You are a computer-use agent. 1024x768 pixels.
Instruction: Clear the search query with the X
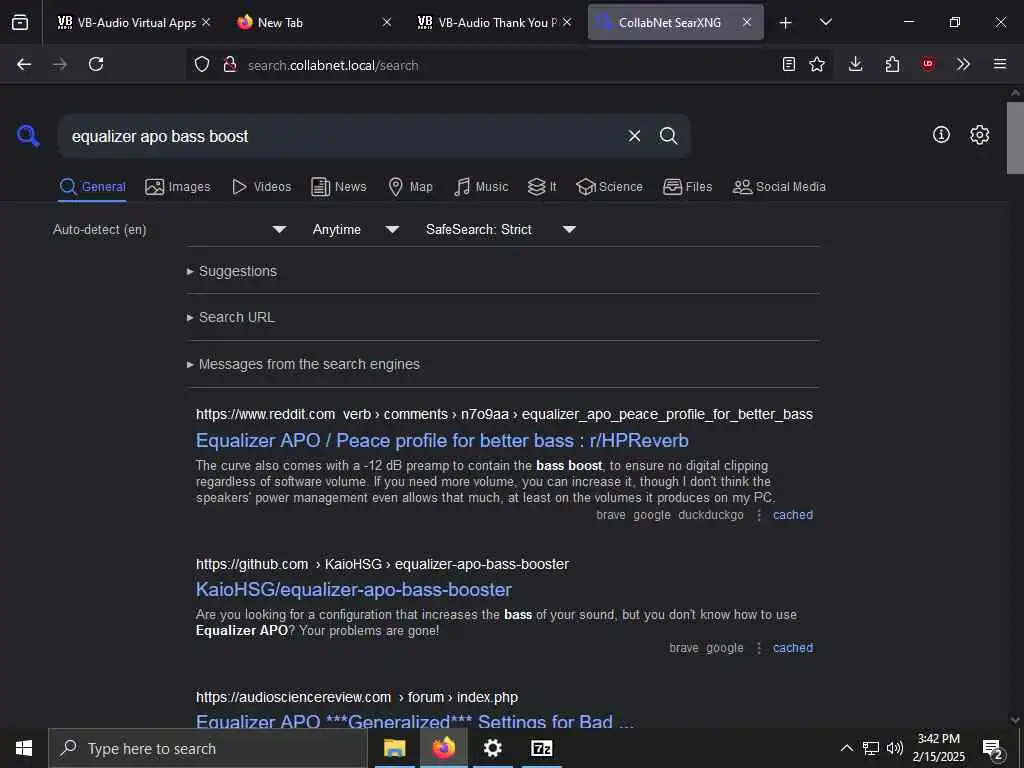(634, 136)
